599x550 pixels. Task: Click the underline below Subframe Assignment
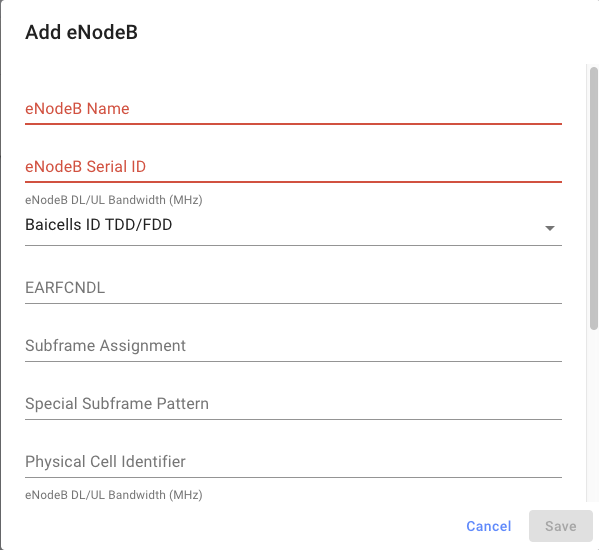[x=293, y=361]
